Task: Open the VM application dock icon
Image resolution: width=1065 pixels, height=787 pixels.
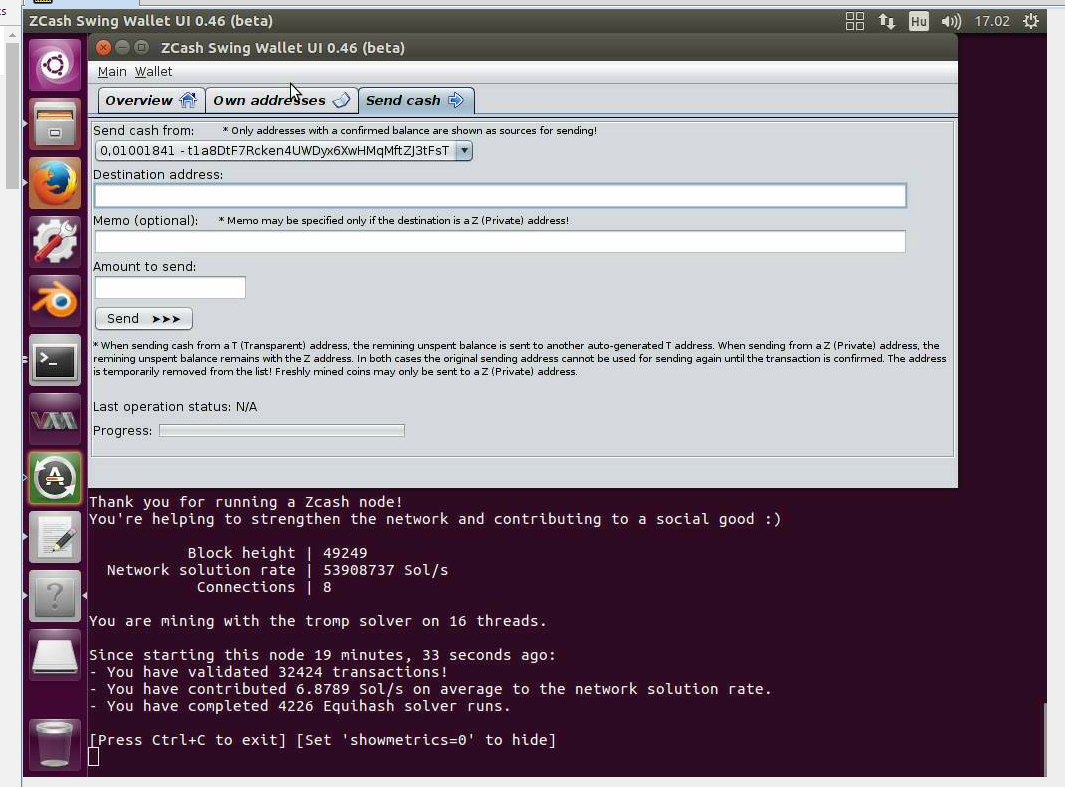Action: (x=55, y=419)
